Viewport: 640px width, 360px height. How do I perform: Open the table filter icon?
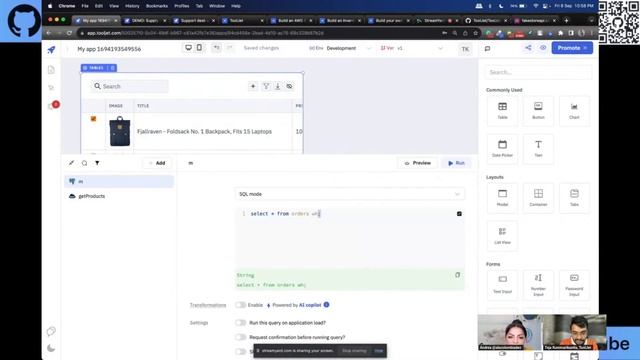(x=266, y=86)
